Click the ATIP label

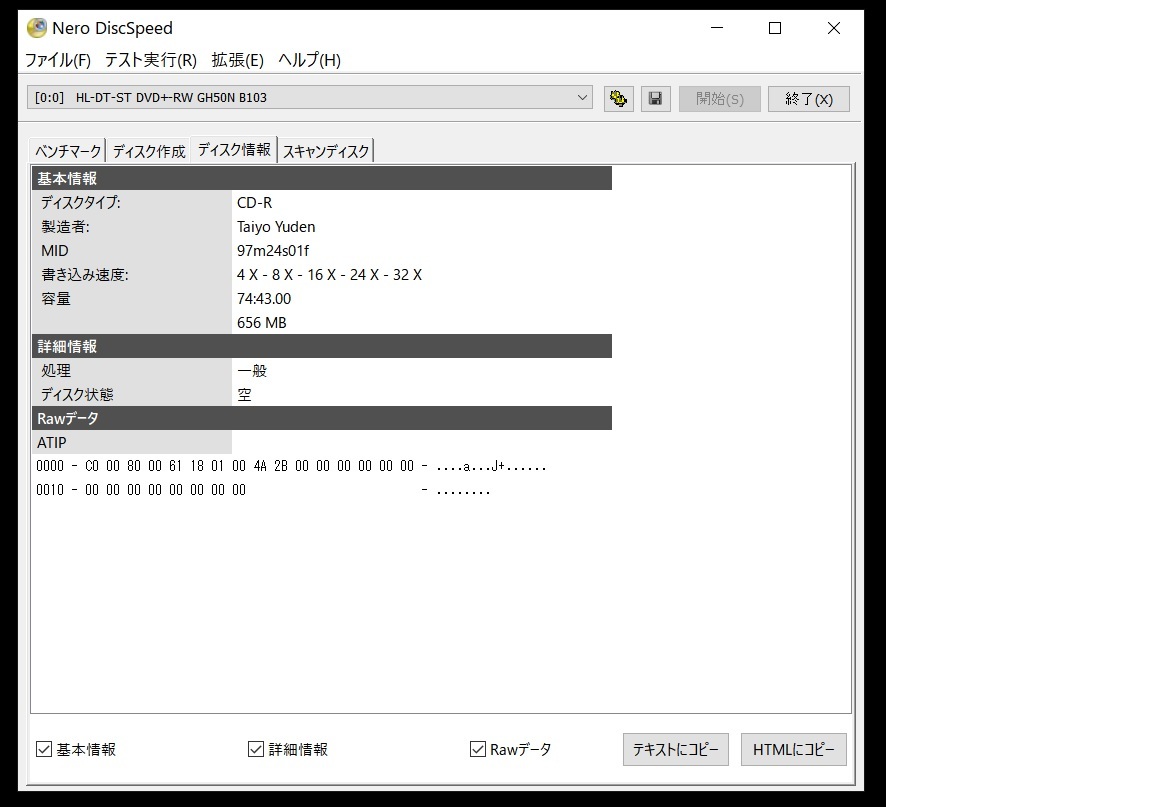click(x=51, y=442)
